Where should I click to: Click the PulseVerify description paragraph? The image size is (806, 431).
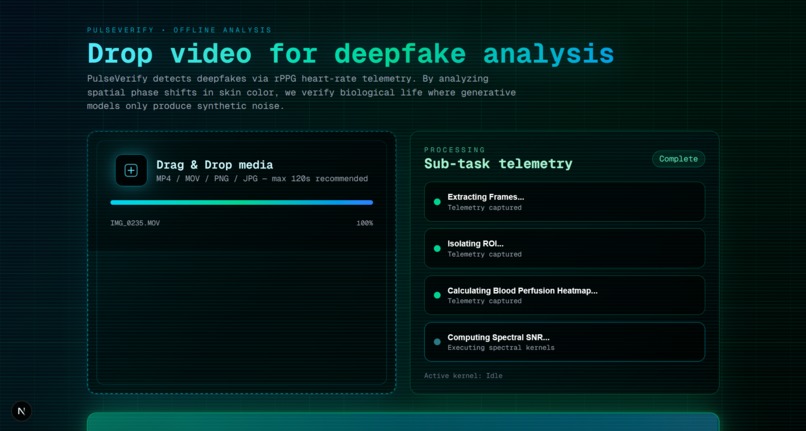tap(301, 93)
